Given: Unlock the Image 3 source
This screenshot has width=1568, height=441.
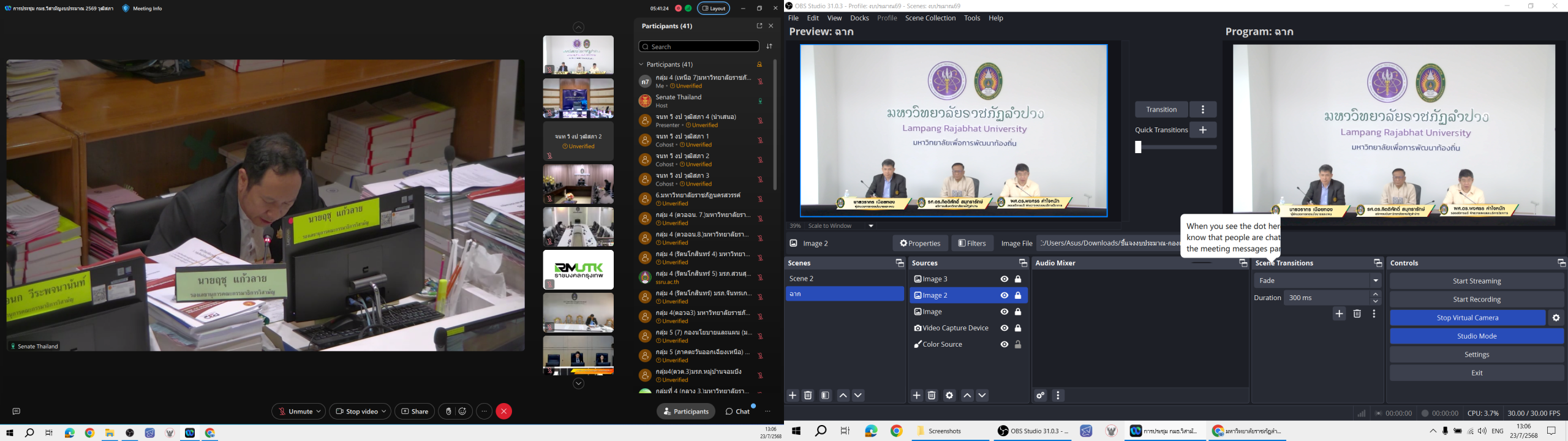Looking at the screenshot, I should (x=1018, y=279).
